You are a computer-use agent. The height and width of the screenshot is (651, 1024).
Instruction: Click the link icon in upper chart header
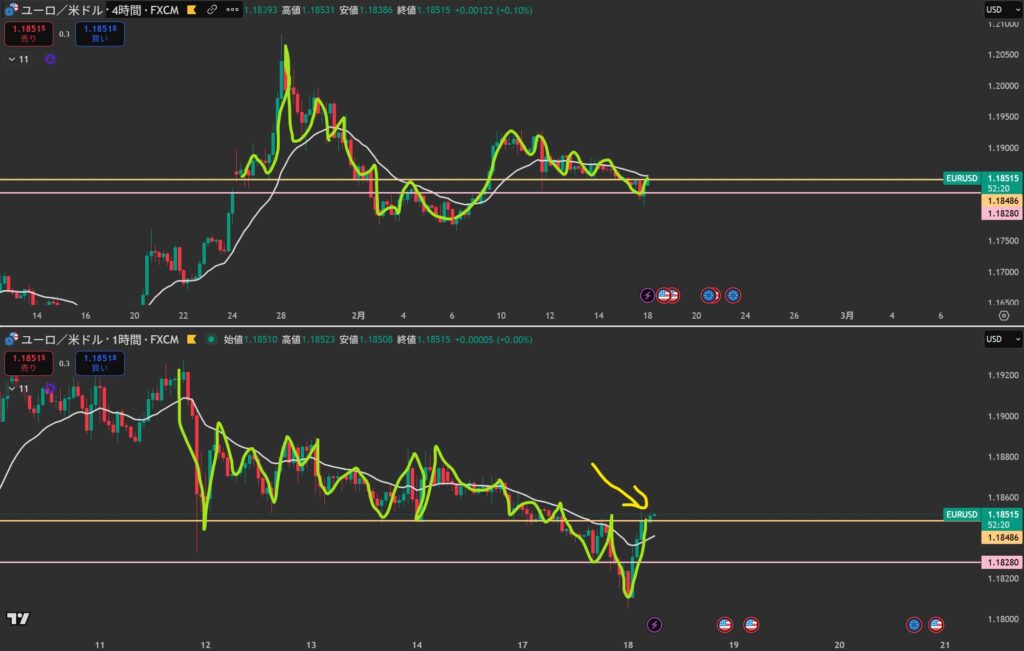tap(212, 9)
